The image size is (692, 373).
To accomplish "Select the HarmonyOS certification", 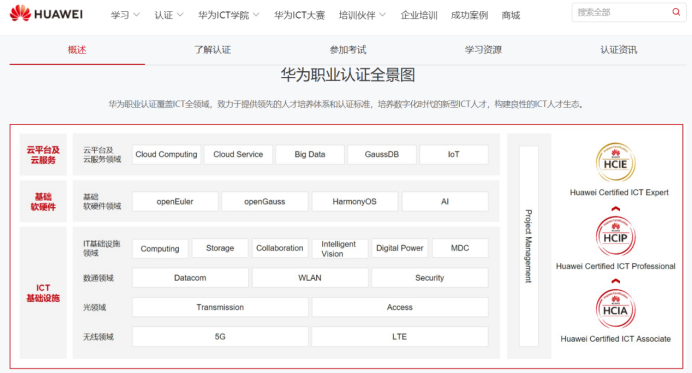I will tap(355, 202).
